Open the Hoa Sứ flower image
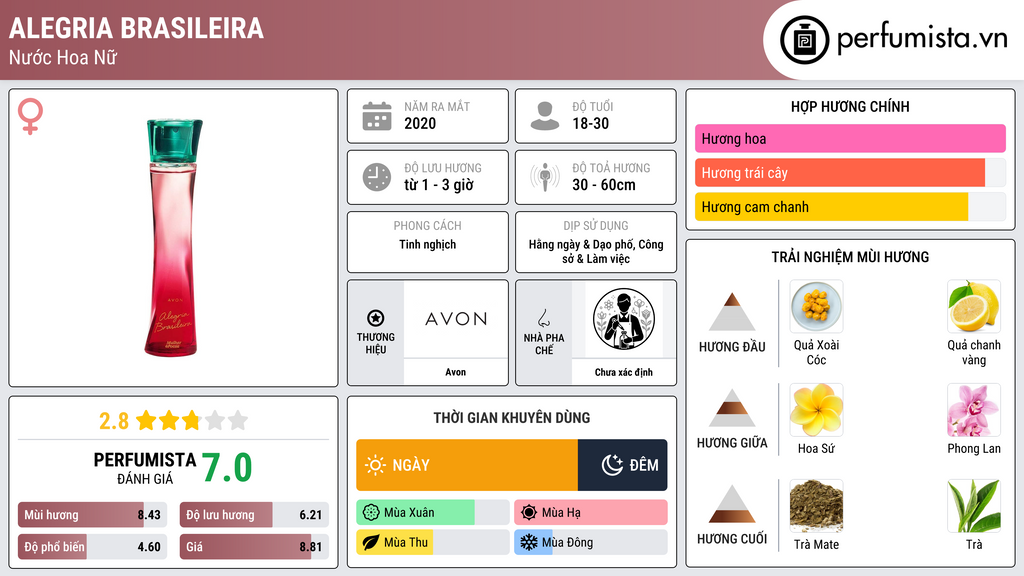The height and width of the screenshot is (576, 1024). 816,410
